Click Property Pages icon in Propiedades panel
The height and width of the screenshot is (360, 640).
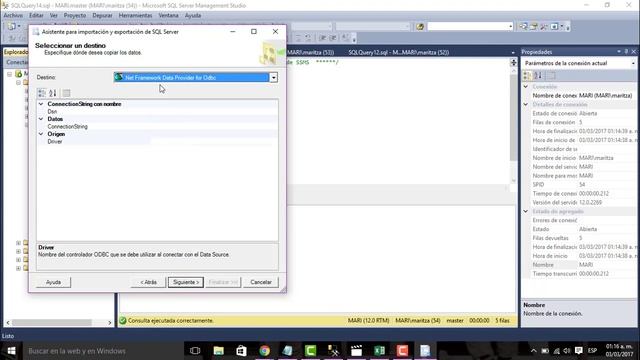tap(551, 76)
